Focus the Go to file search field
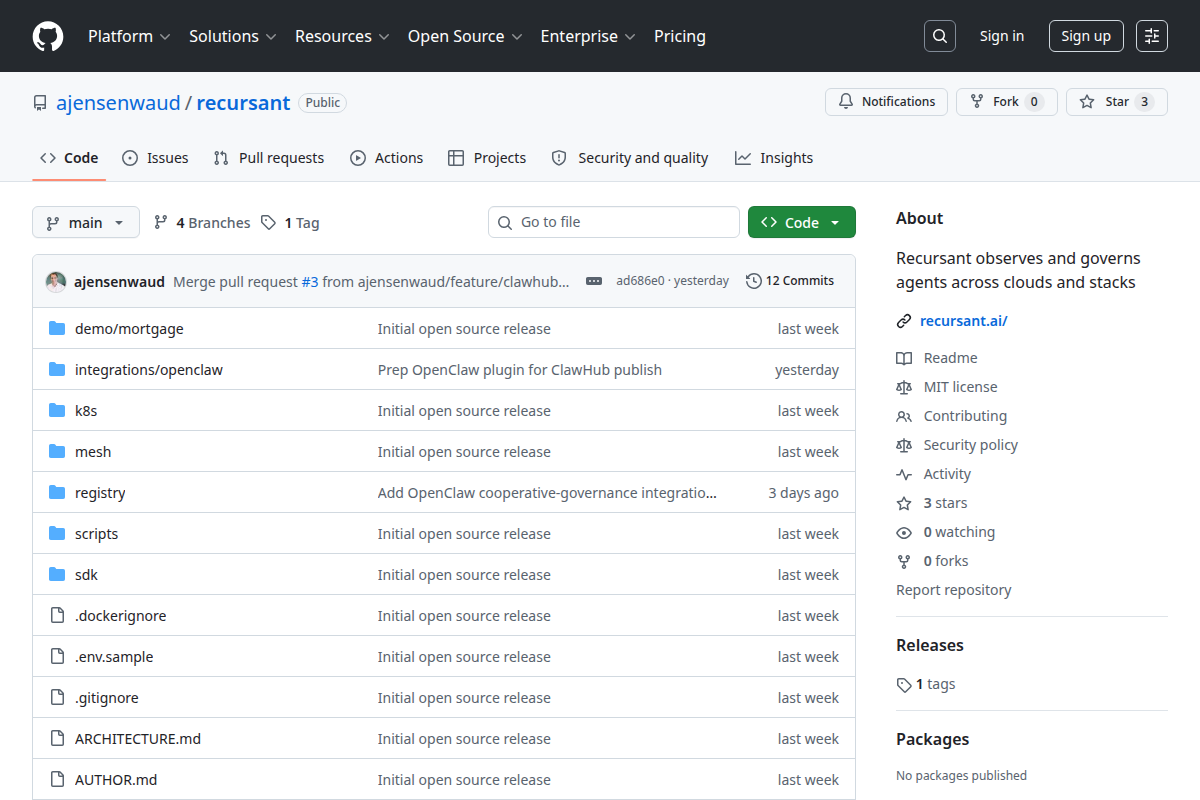 (614, 222)
